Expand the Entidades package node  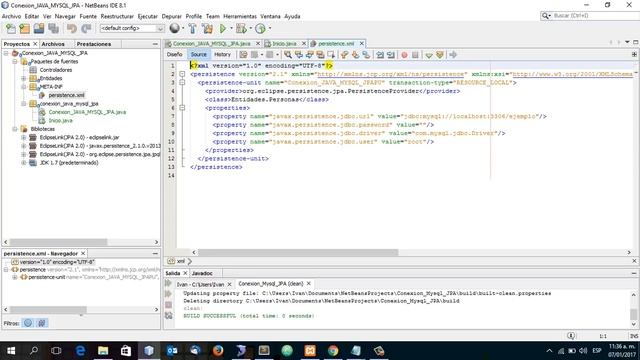24,78
